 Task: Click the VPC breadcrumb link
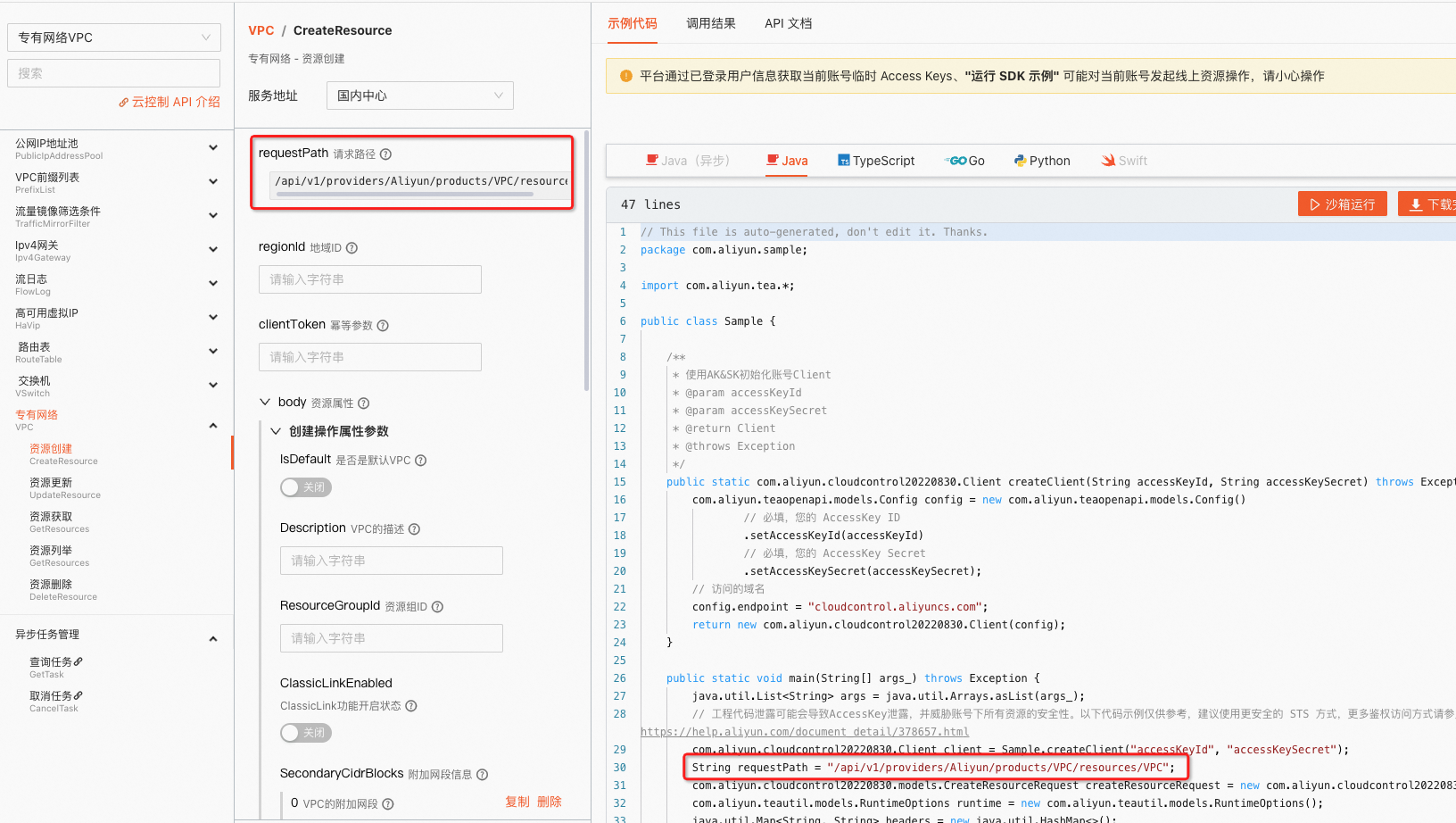(261, 30)
